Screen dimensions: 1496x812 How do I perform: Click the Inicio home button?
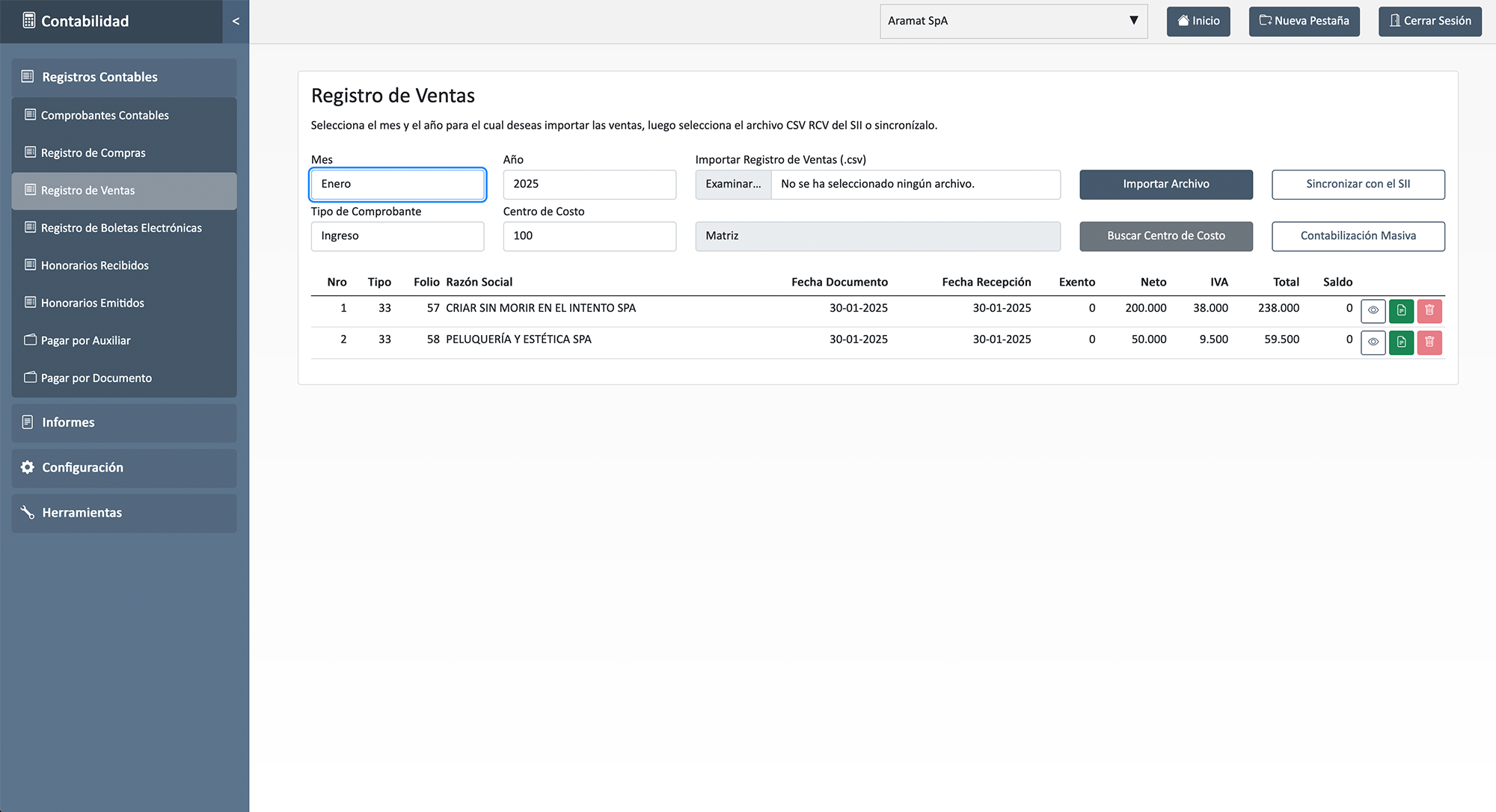[1198, 21]
